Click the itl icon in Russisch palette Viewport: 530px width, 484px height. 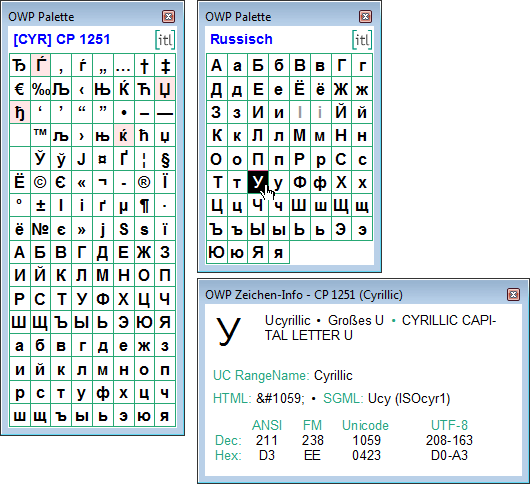click(362, 40)
